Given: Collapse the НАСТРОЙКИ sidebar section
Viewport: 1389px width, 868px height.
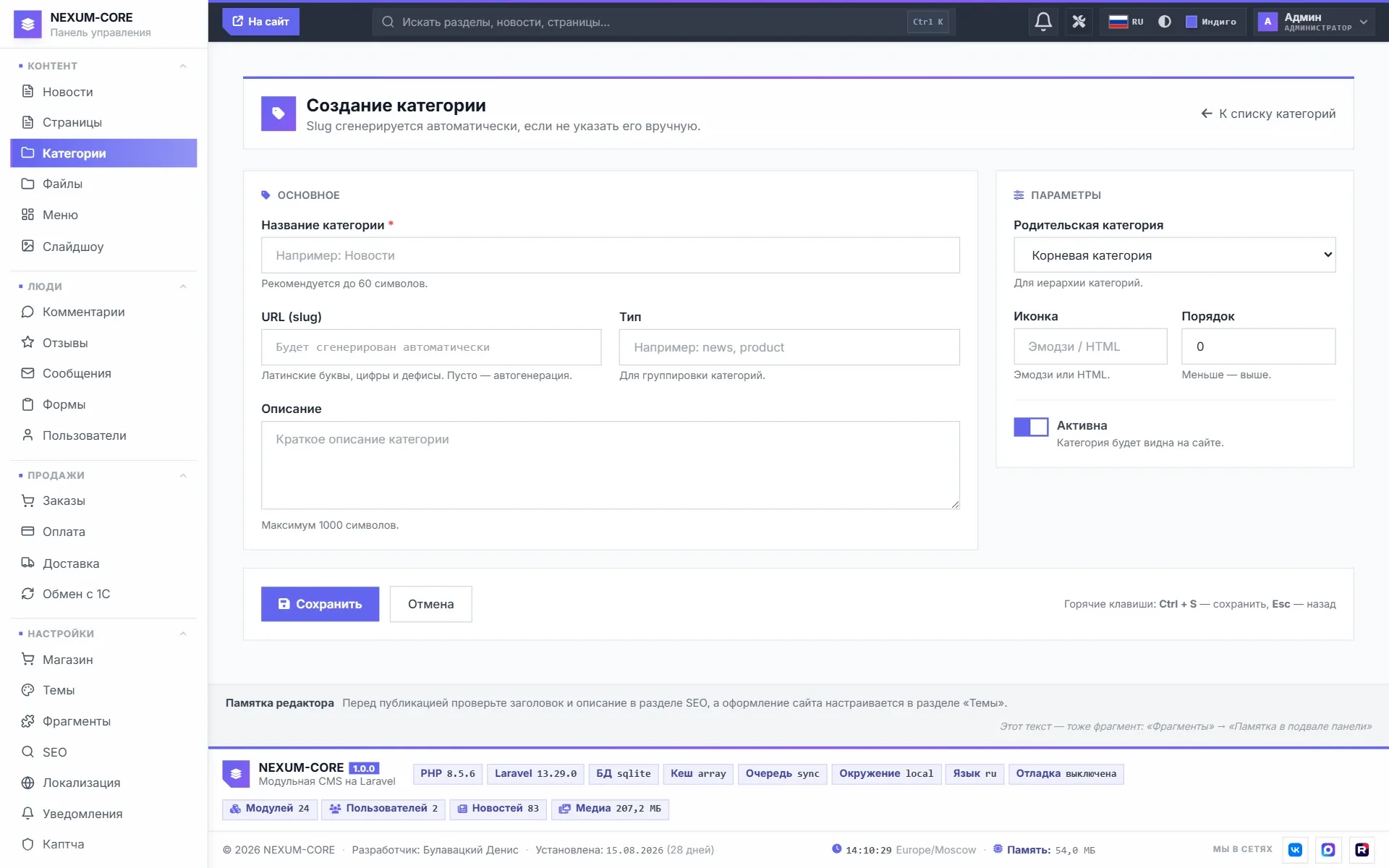Looking at the screenshot, I should click(x=183, y=634).
